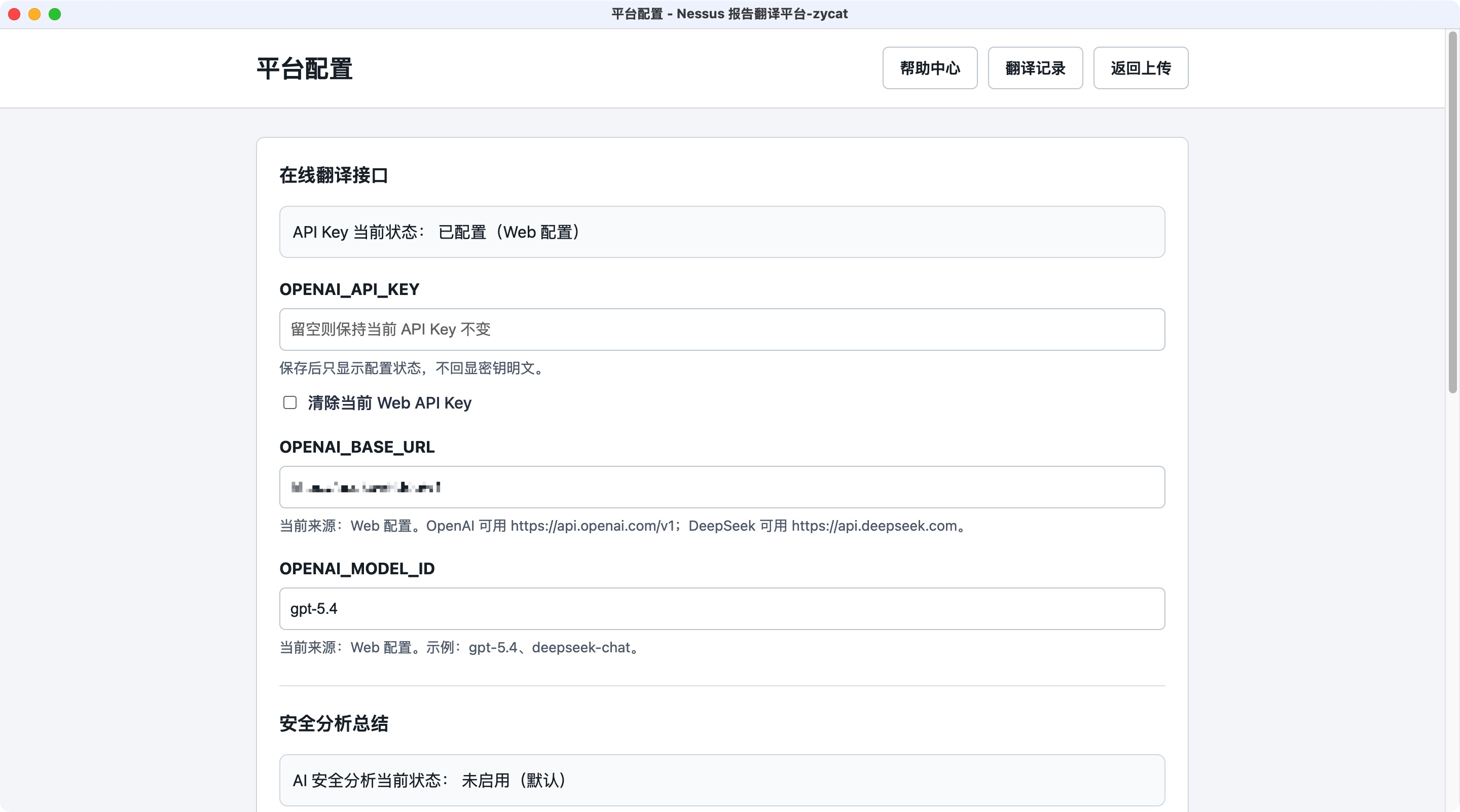Select the 平台配置 page heading
This screenshot has width=1460, height=812.
pos(304,68)
